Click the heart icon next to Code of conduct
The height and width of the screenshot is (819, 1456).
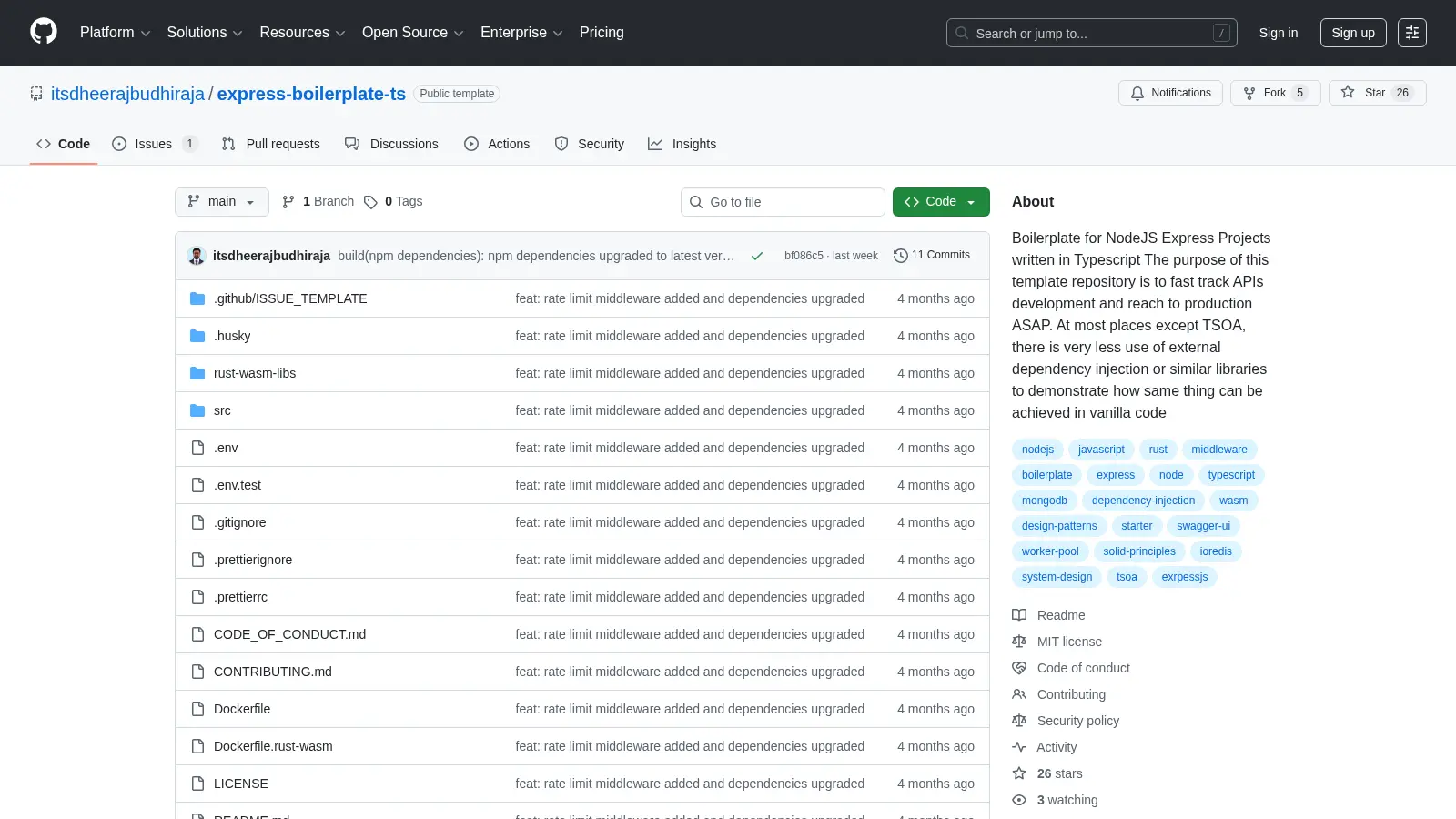click(x=1019, y=668)
